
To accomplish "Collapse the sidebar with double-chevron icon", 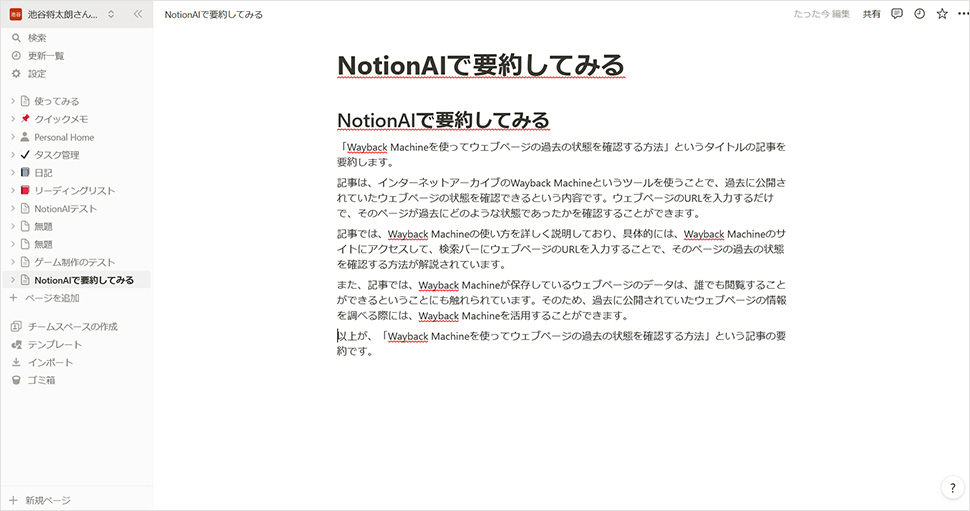I will point(138,14).
